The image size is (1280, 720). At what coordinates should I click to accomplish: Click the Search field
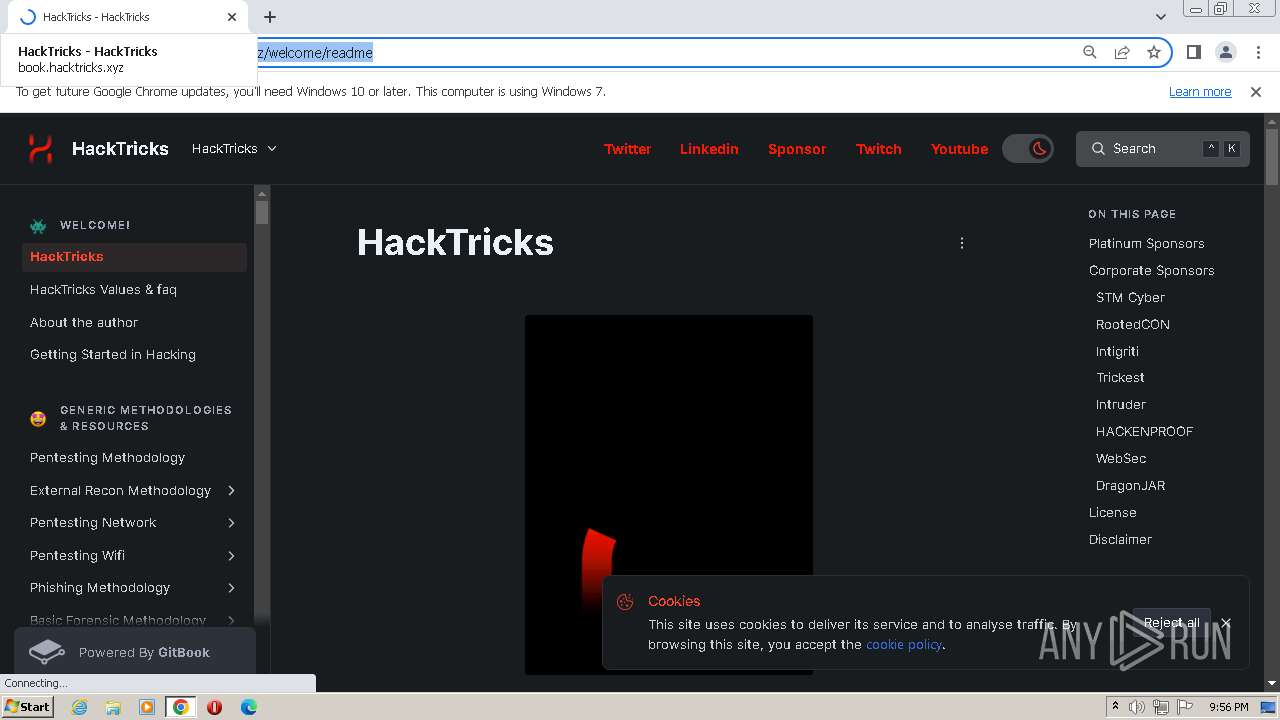[1163, 148]
